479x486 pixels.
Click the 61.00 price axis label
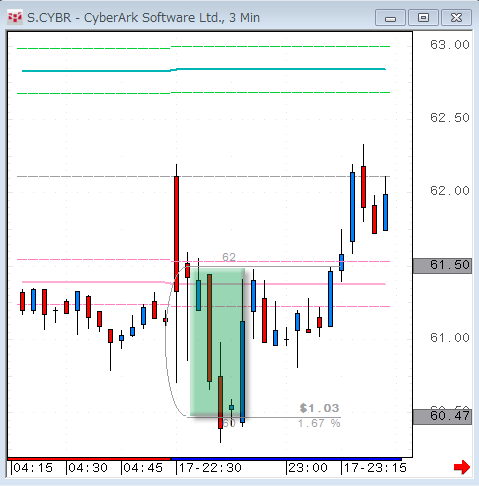[x=450, y=338]
